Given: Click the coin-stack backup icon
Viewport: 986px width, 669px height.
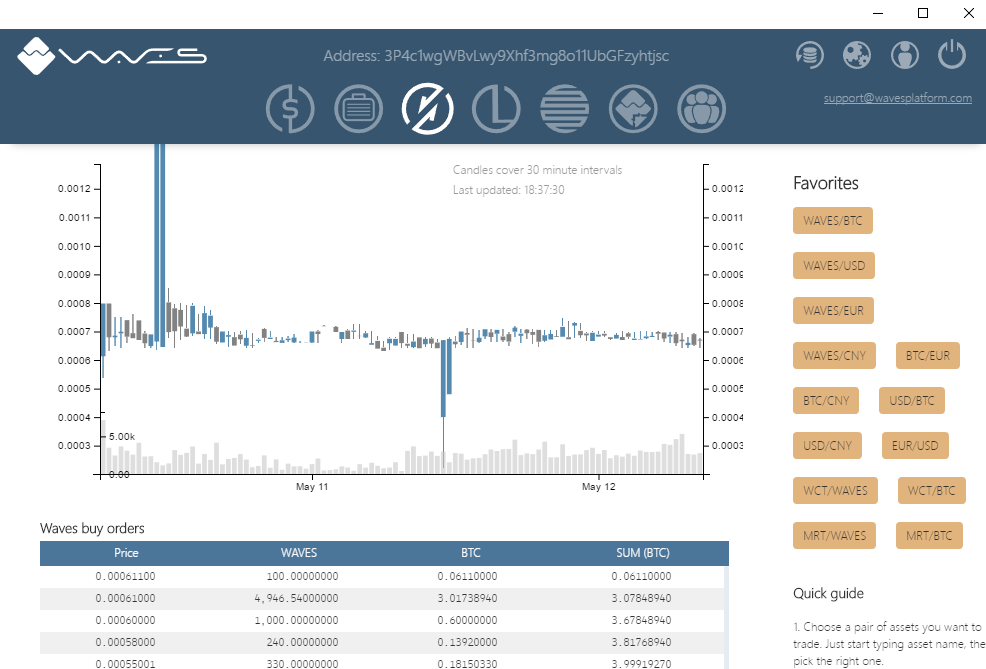Looking at the screenshot, I should pos(809,55).
